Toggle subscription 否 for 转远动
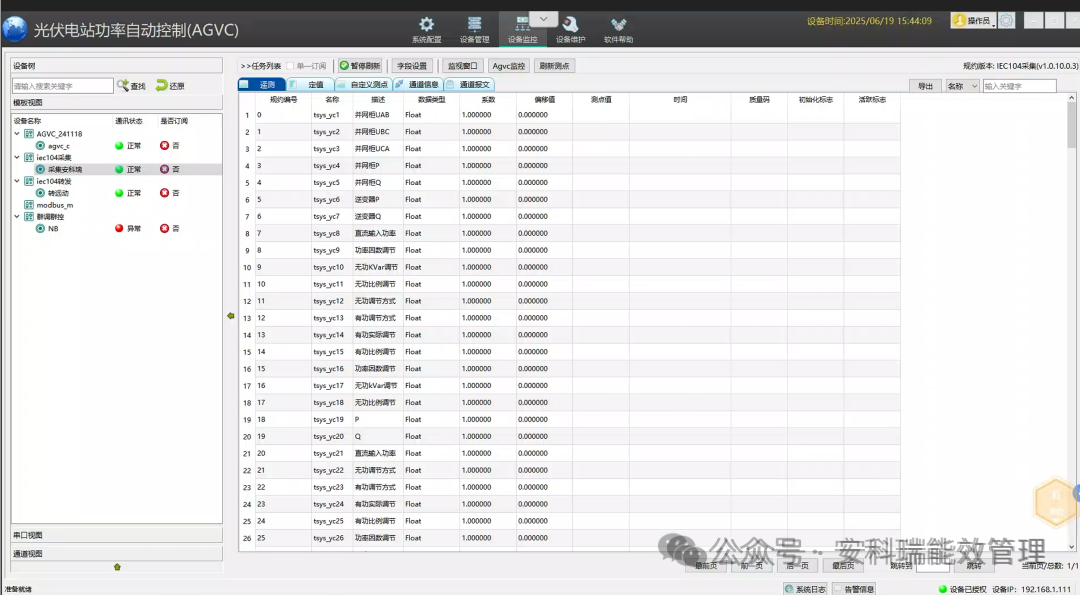 [x=169, y=194]
